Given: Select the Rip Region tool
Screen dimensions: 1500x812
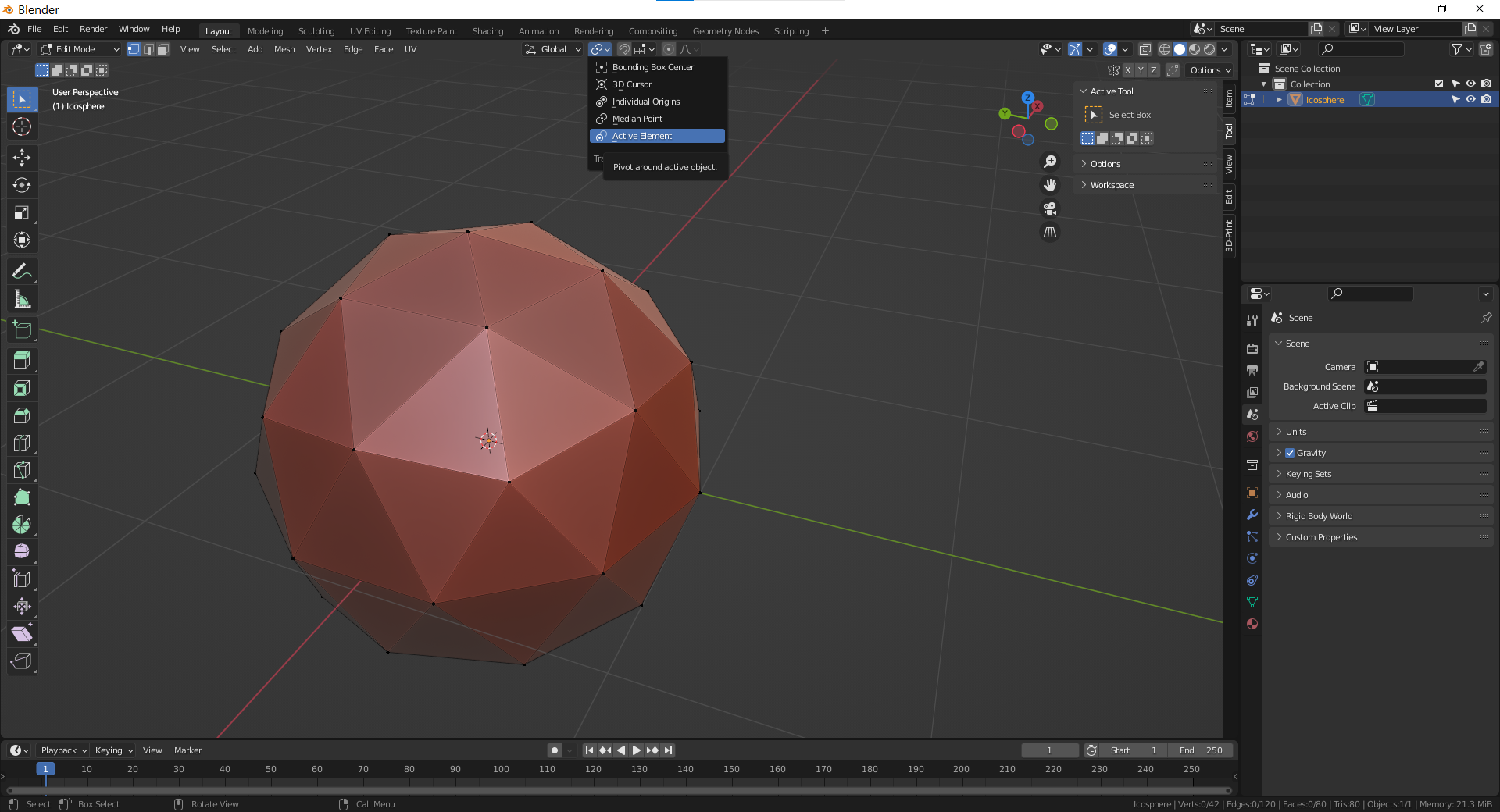Looking at the screenshot, I should 22,661.
